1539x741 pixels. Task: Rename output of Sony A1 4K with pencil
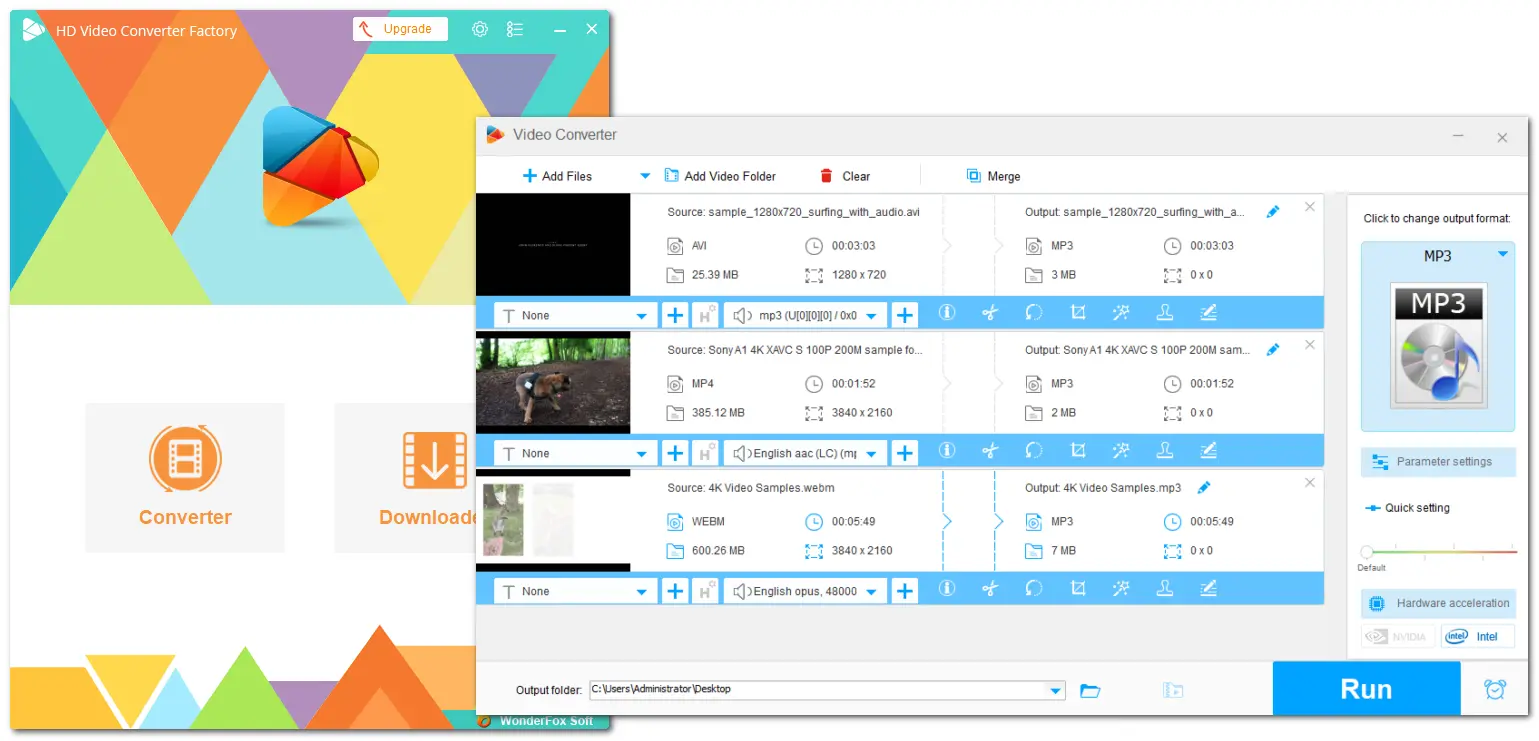[1273, 350]
